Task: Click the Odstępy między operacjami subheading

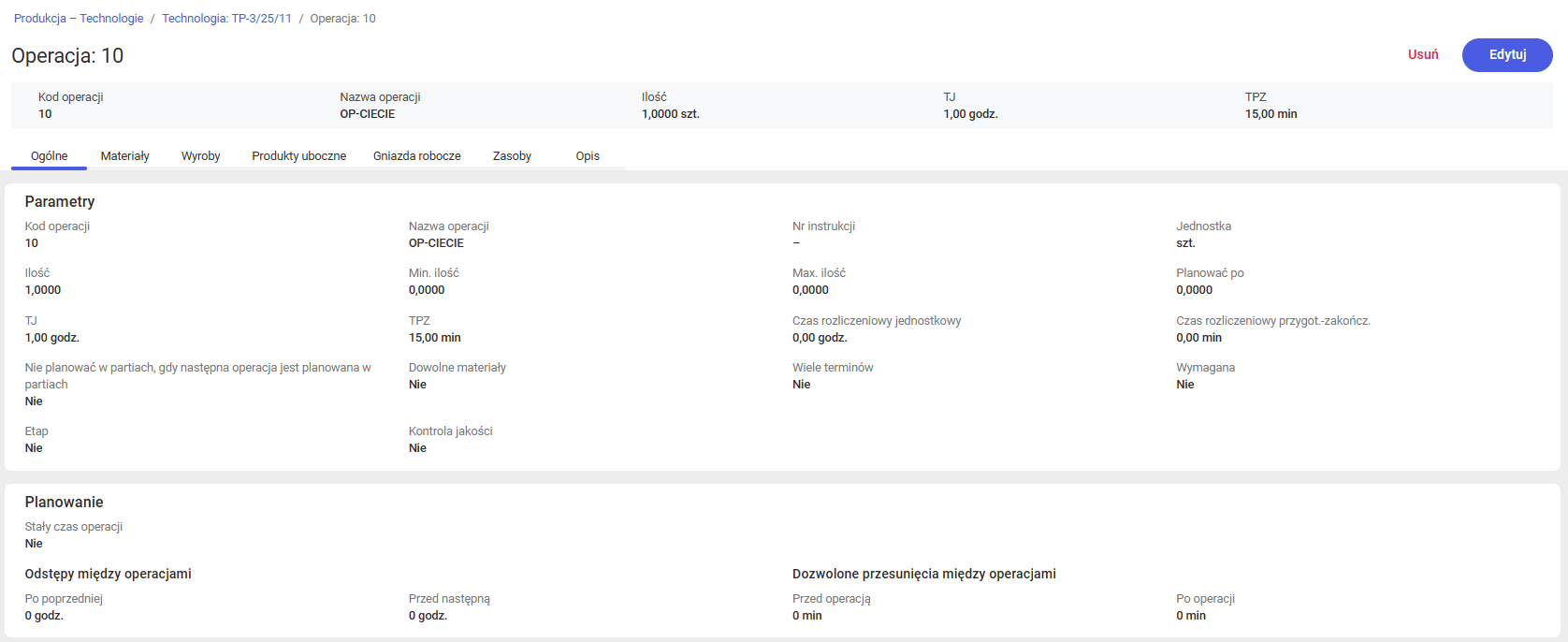Action: 108,574
